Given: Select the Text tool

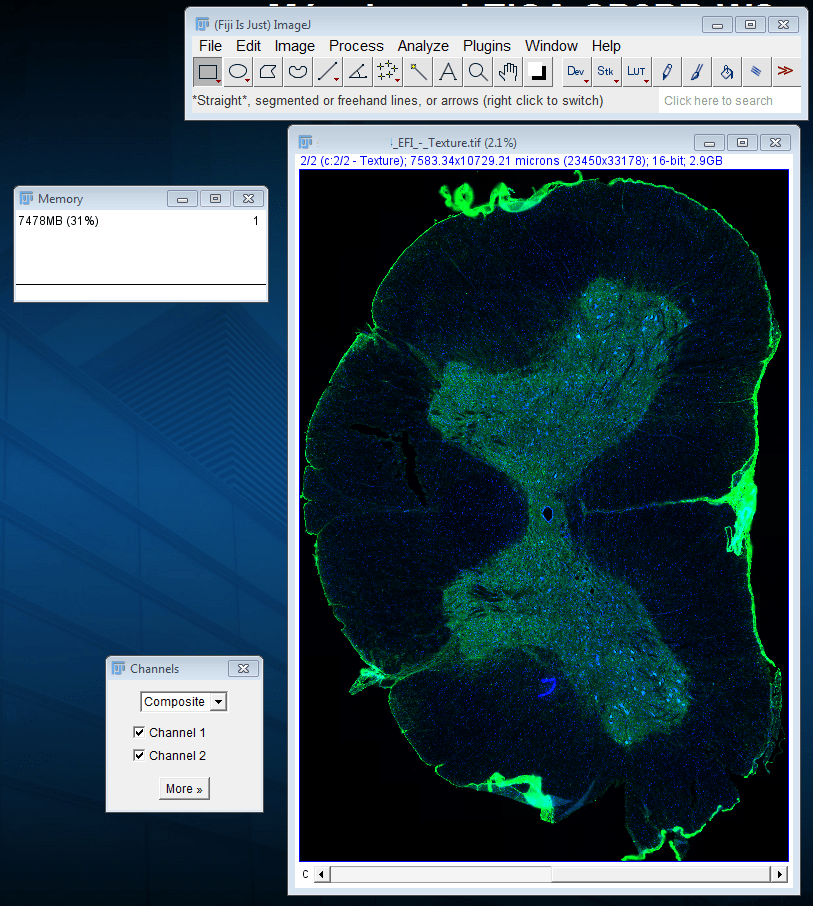Looking at the screenshot, I should pos(448,72).
